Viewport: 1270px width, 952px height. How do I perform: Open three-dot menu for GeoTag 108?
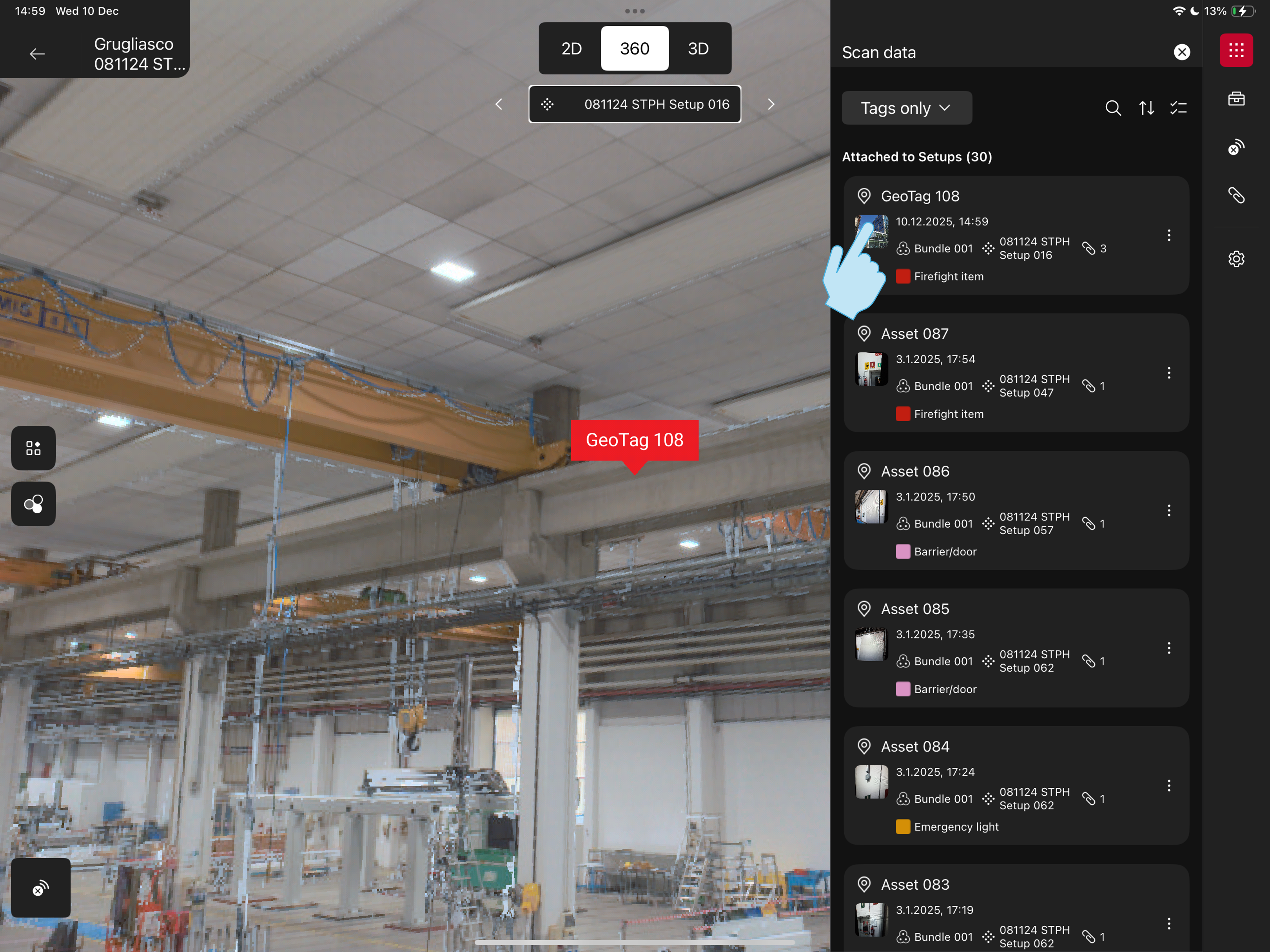tap(1168, 235)
